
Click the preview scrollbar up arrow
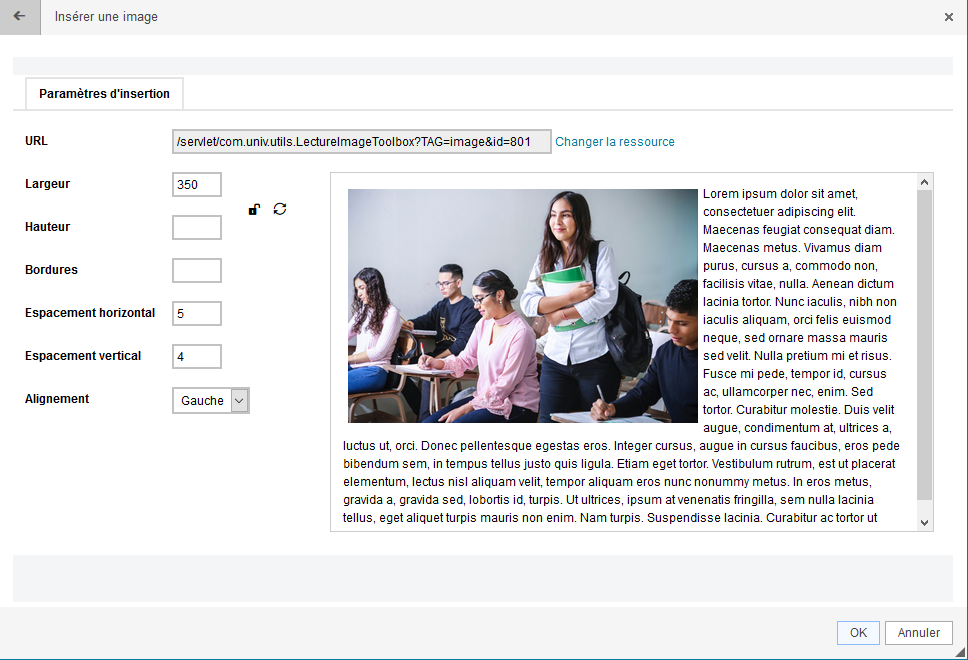tap(924, 182)
